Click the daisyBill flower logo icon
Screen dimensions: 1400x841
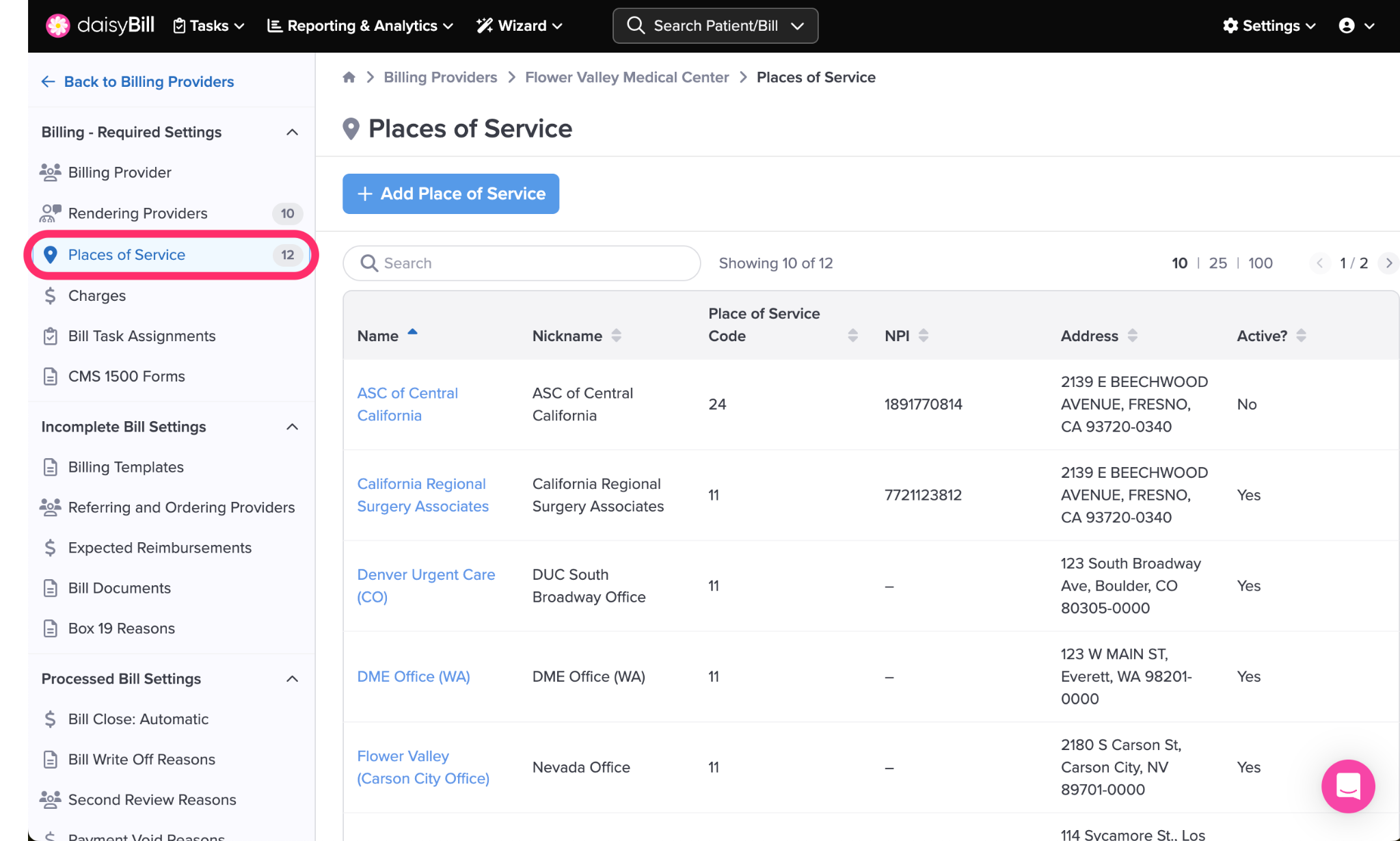57,26
